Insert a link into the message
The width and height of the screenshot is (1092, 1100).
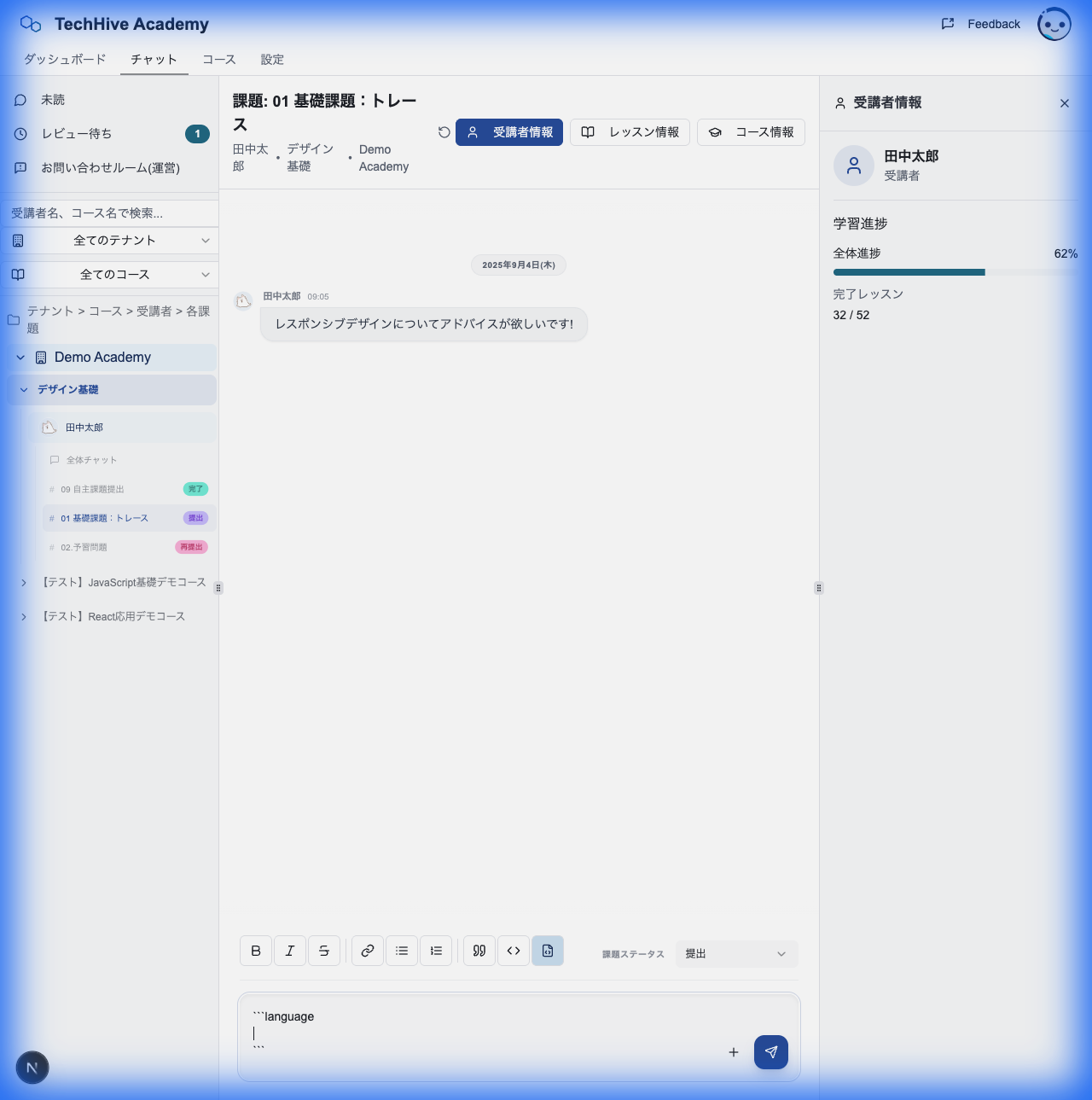[368, 951]
